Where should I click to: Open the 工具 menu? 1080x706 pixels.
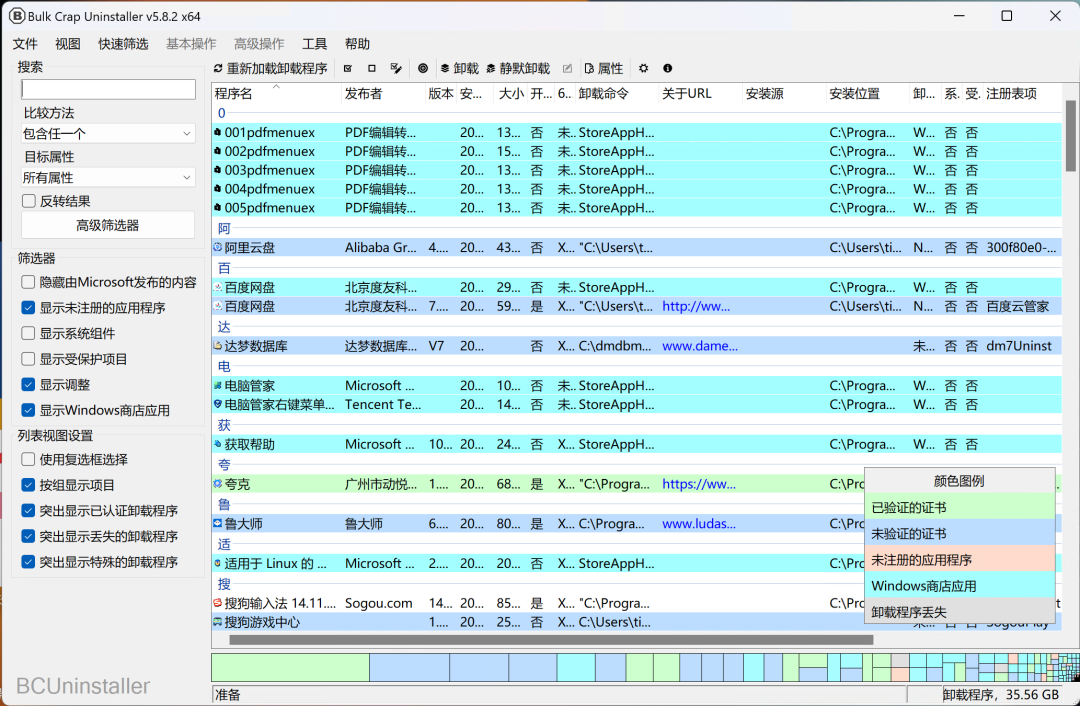[315, 43]
